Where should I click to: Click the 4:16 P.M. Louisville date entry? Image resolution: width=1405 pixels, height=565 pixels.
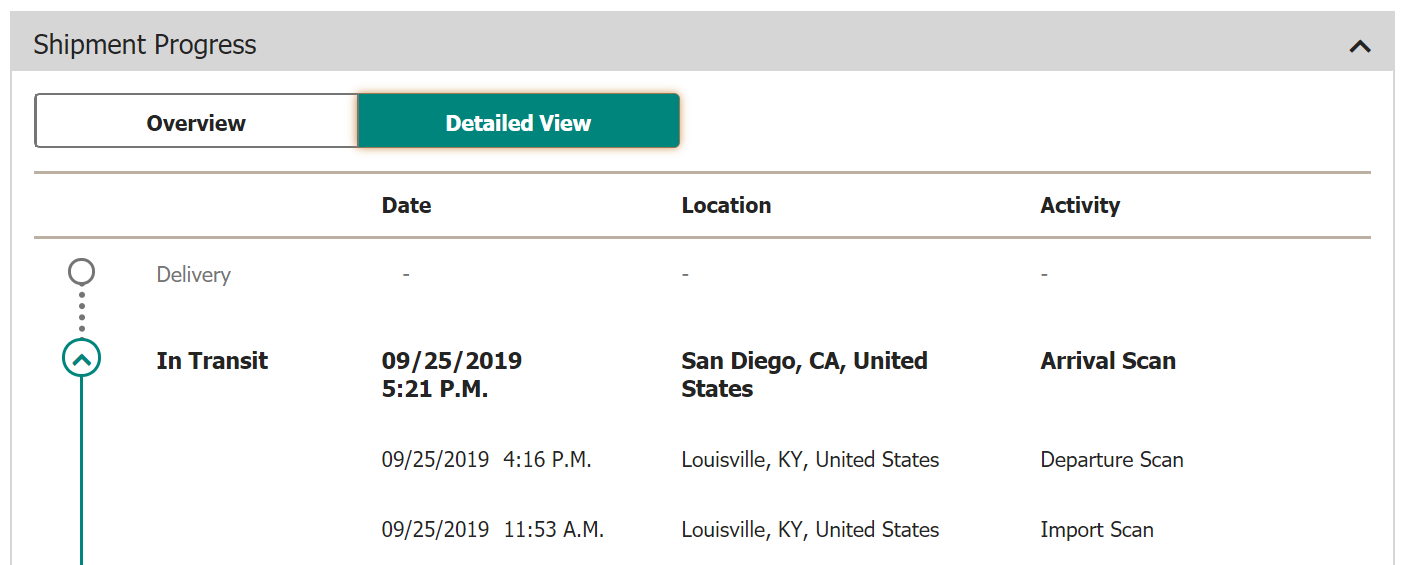486,460
